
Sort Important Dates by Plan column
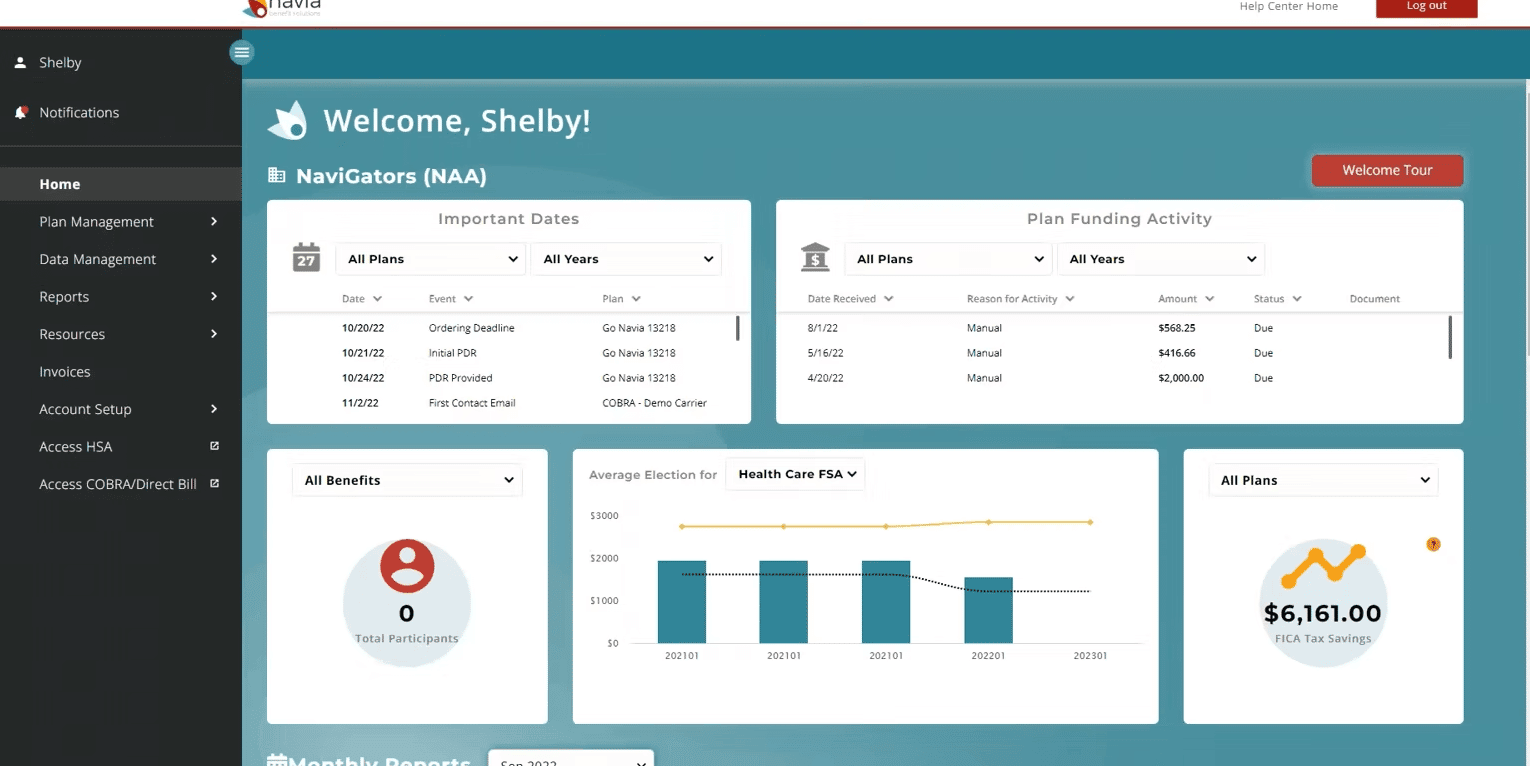point(621,298)
